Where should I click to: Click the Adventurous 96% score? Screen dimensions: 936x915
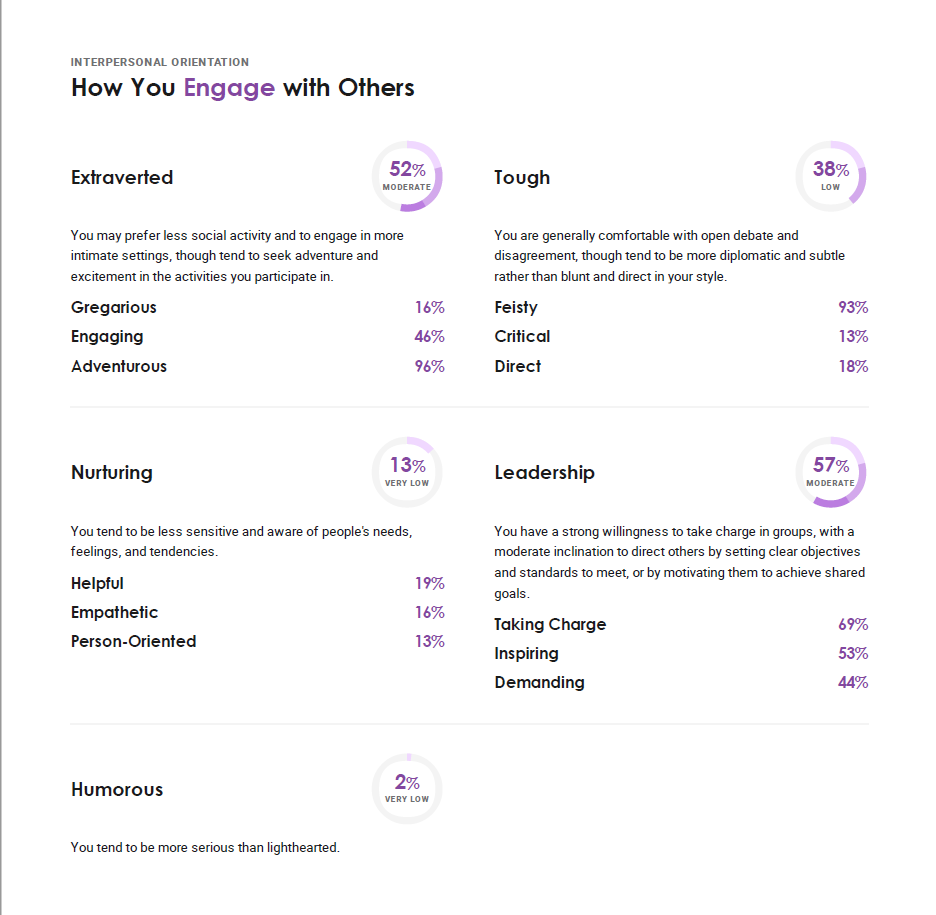pos(430,367)
